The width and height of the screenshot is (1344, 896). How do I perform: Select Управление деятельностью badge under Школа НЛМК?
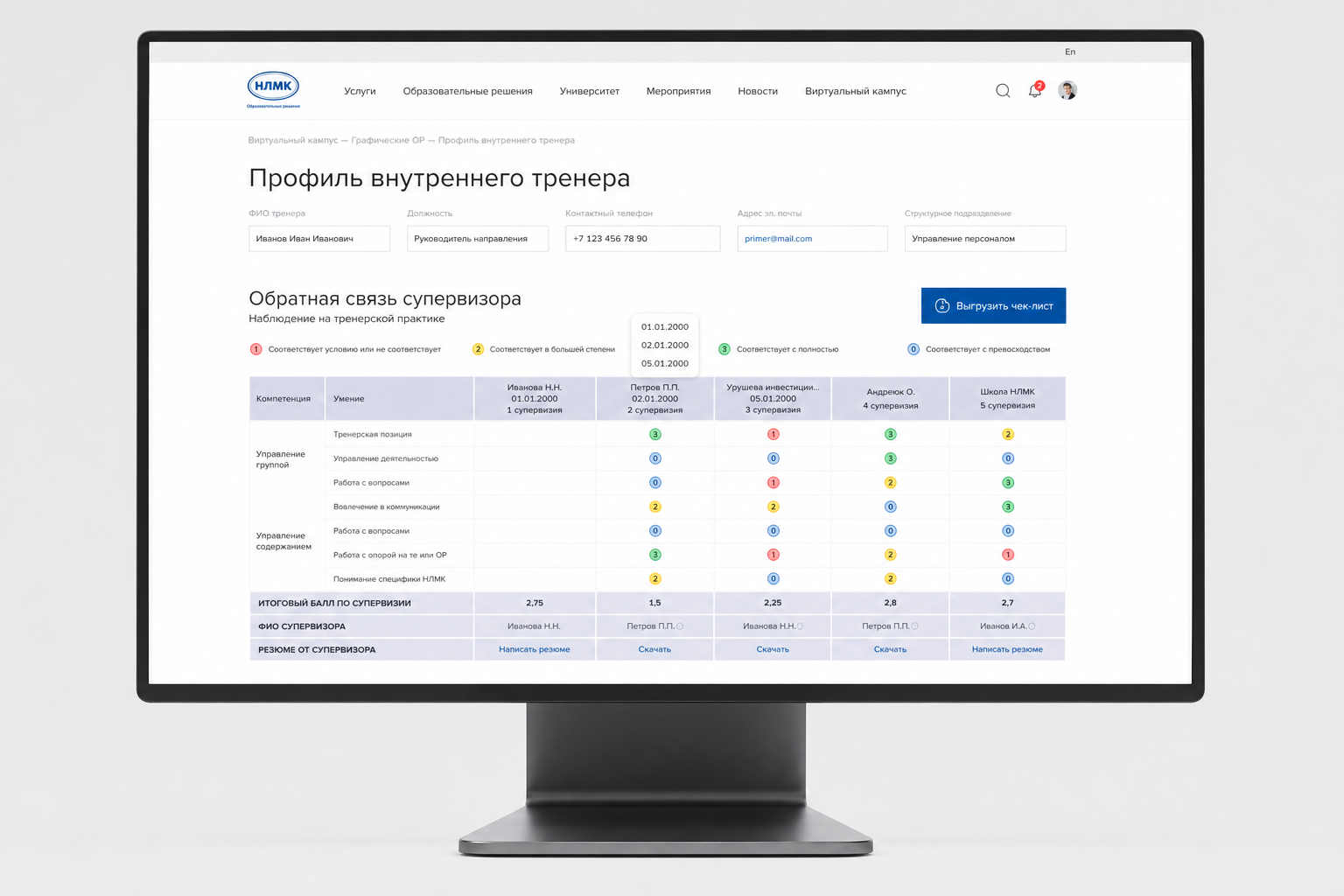coord(1008,458)
